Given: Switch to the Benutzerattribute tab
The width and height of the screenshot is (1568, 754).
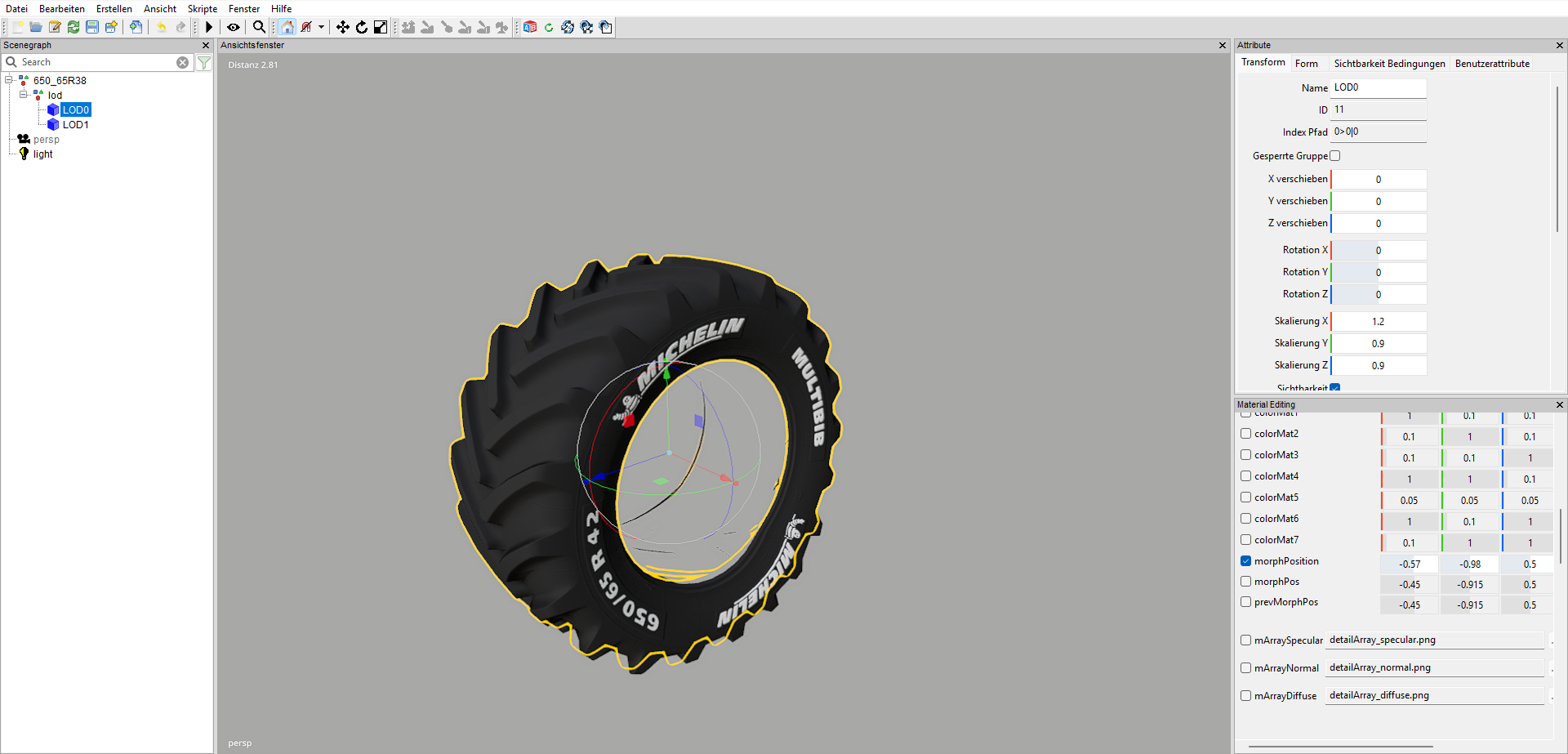Looking at the screenshot, I should (1492, 64).
